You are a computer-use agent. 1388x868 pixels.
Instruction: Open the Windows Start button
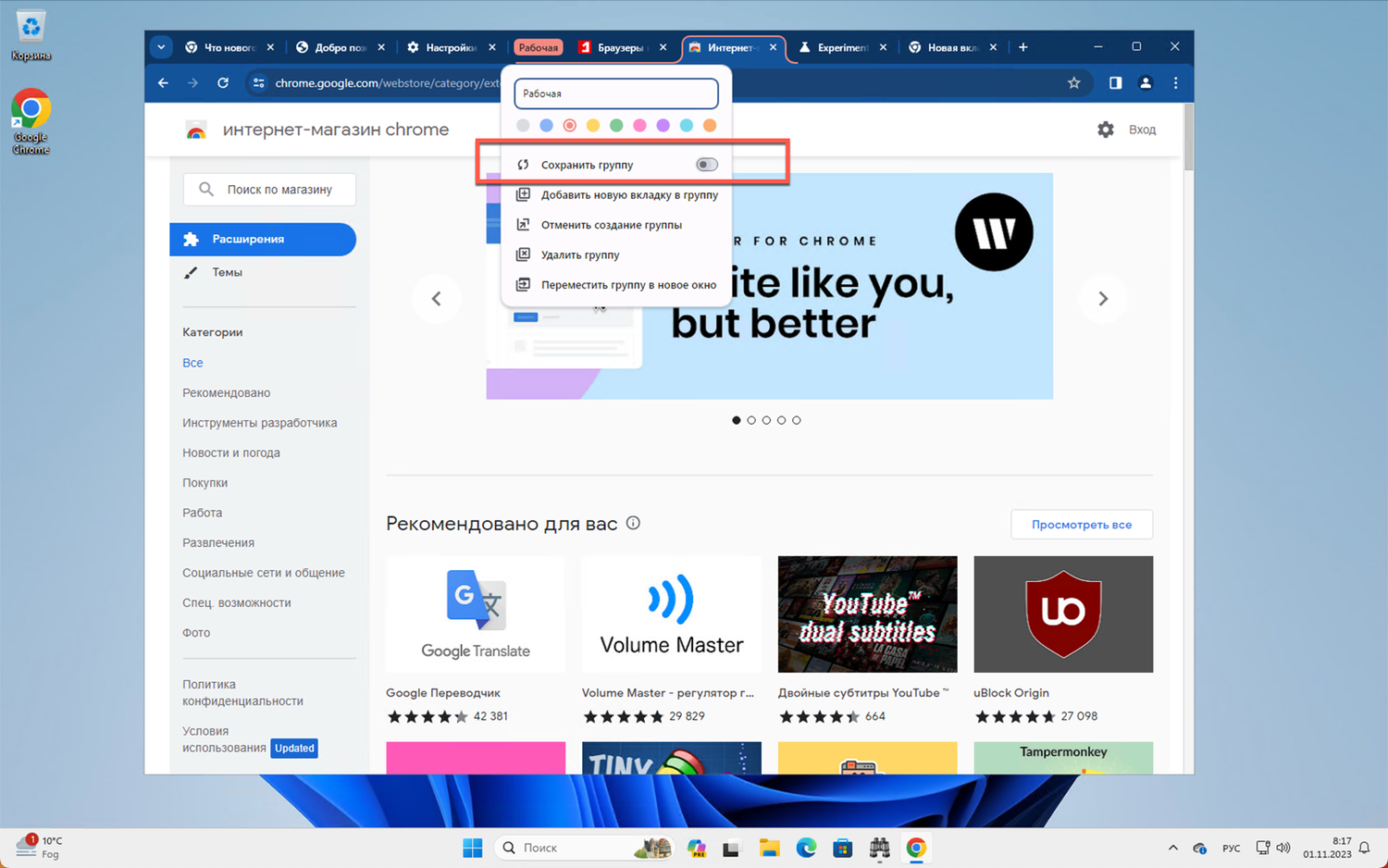[472, 848]
